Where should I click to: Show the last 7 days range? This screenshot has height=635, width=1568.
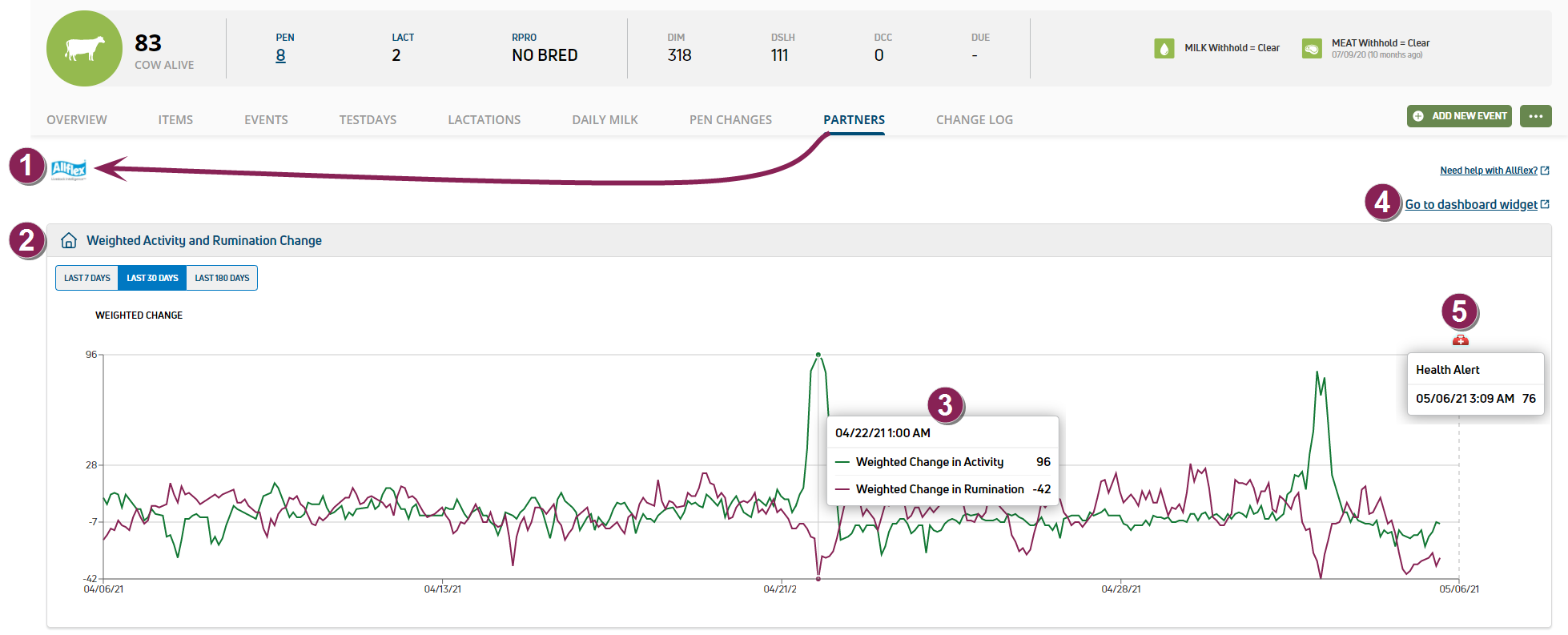[x=86, y=278]
